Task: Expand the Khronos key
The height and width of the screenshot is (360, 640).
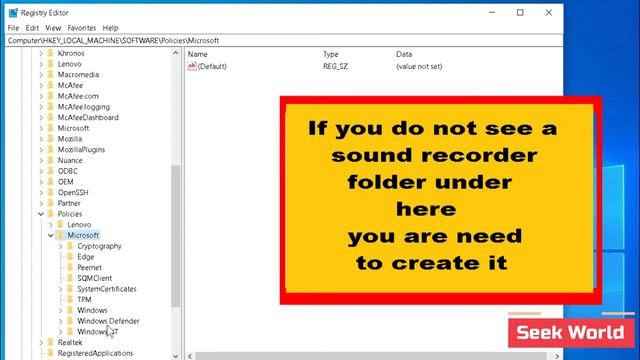Action: (x=41, y=53)
